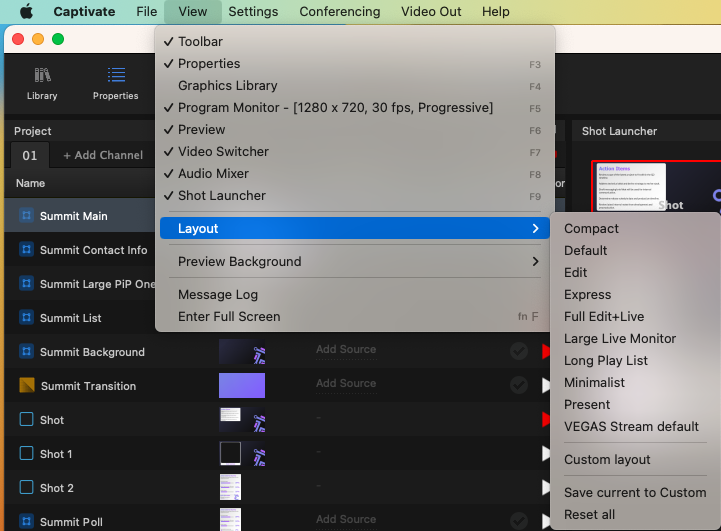Choose Custom layout

[635, 460]
